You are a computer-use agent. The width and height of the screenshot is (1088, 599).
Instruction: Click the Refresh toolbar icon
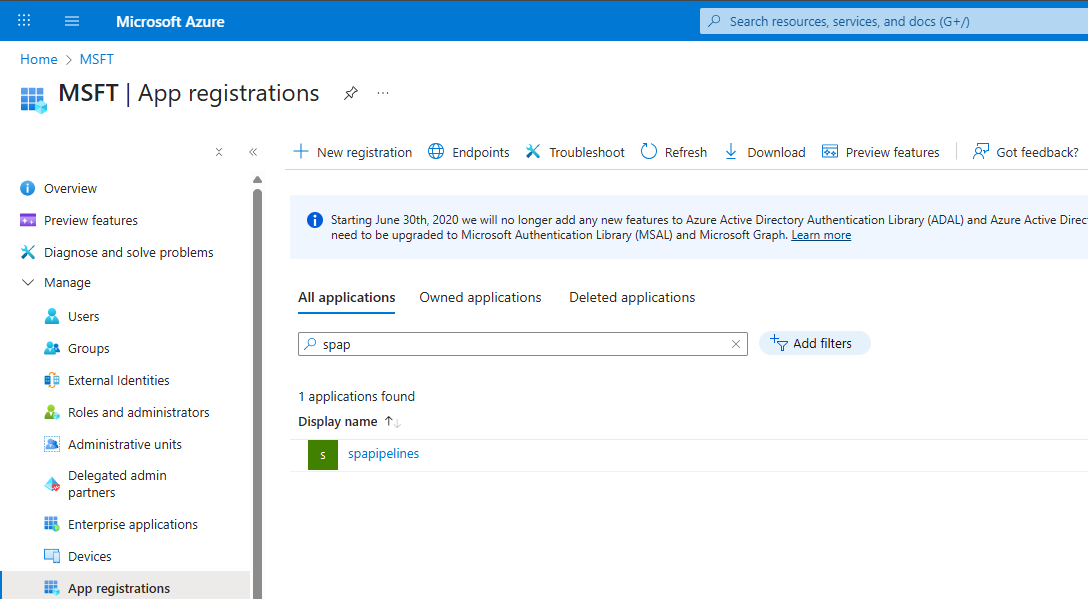[649, 152]
